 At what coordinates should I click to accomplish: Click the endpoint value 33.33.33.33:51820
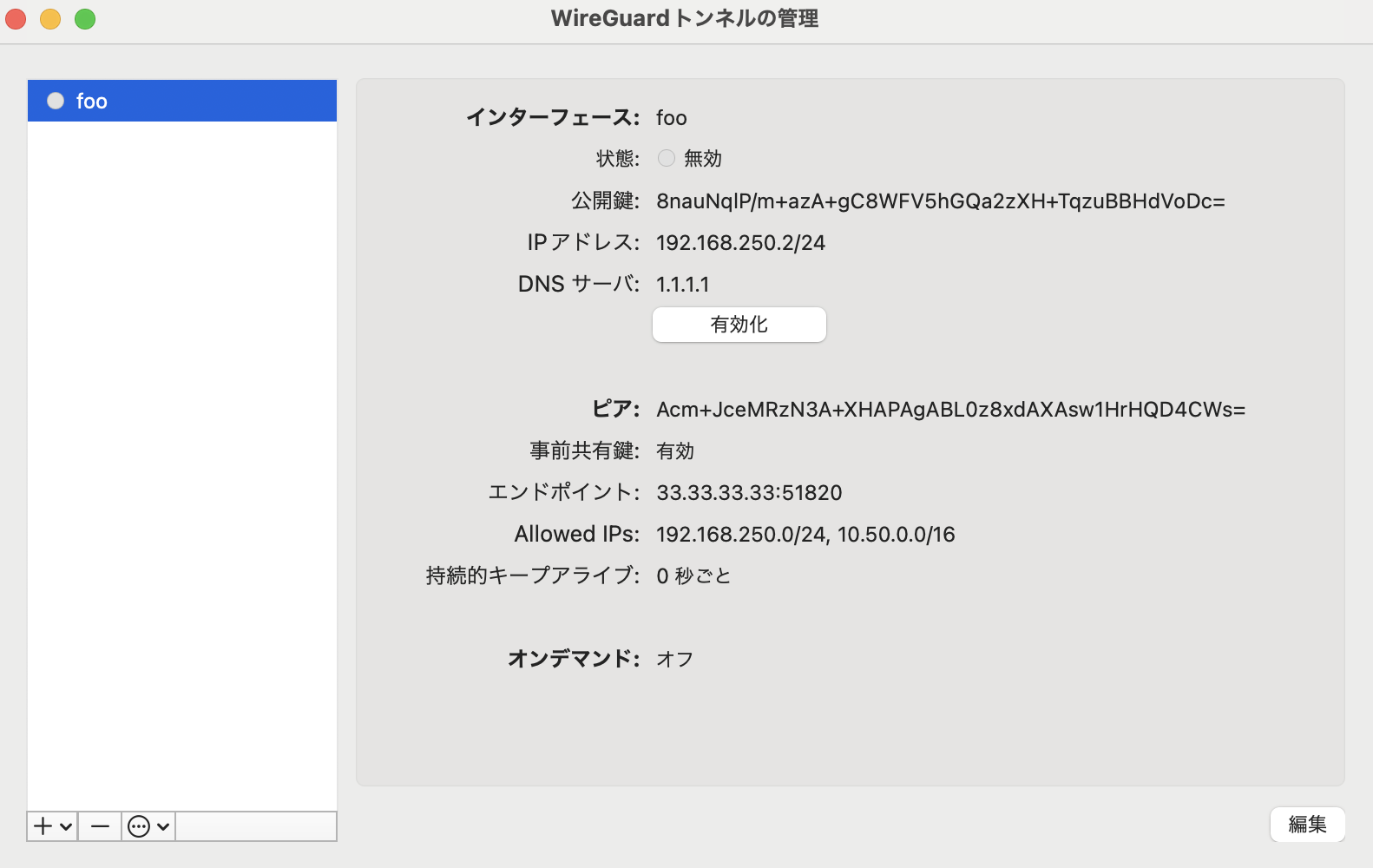(x=749, y=493)
